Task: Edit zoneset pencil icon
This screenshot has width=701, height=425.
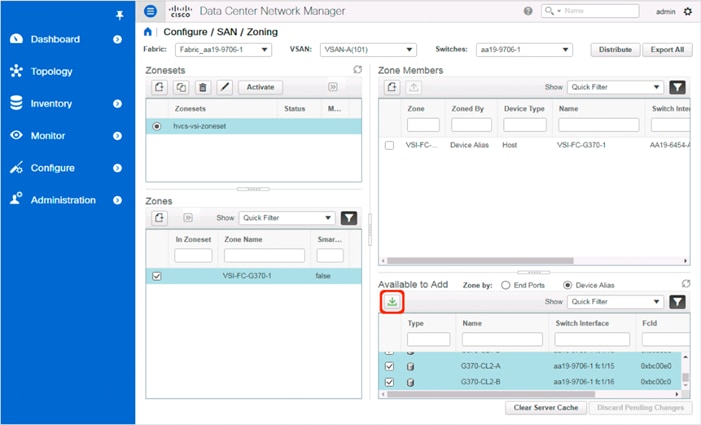Action: coord(224,87)
